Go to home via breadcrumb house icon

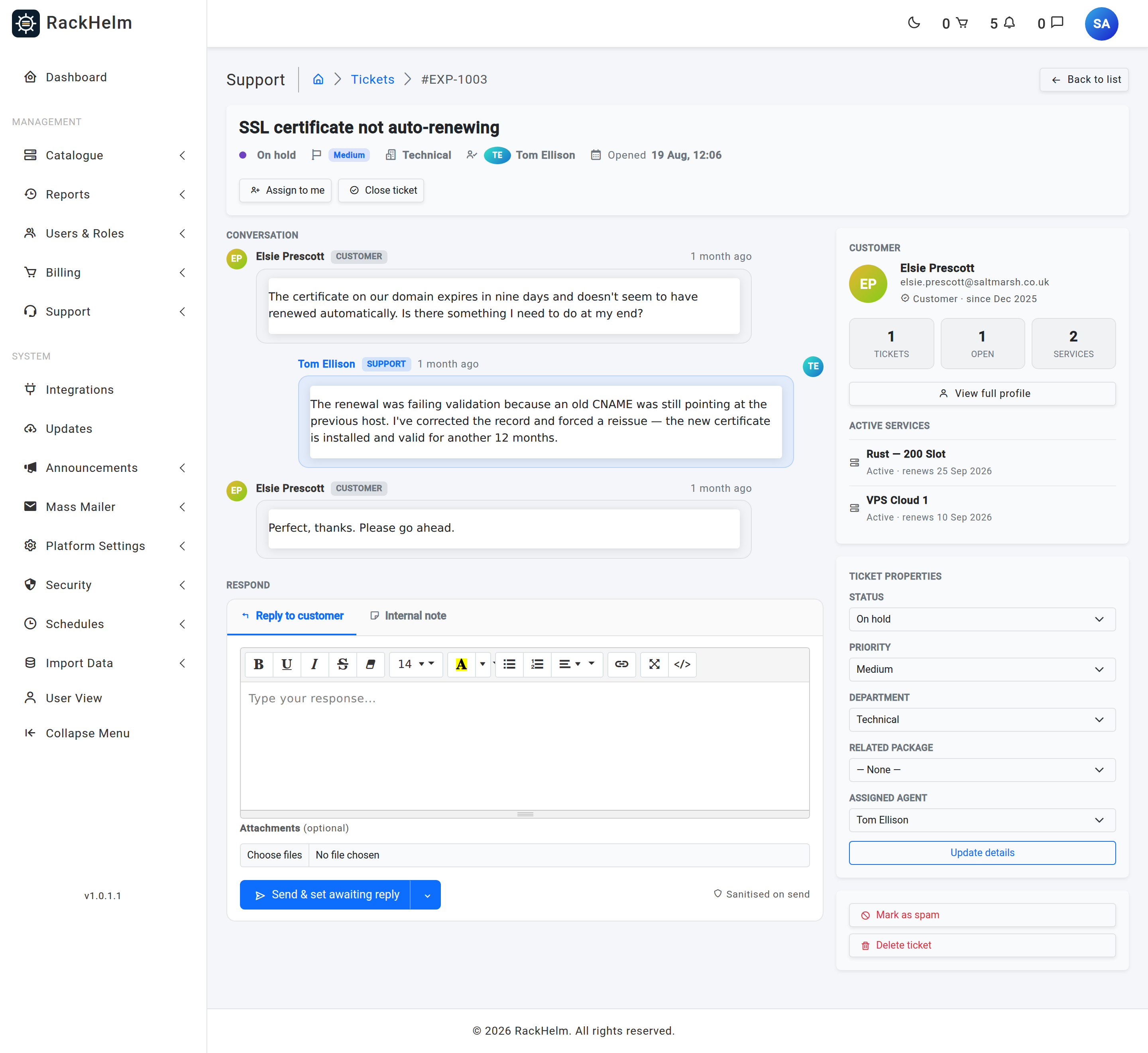point(318,79)
